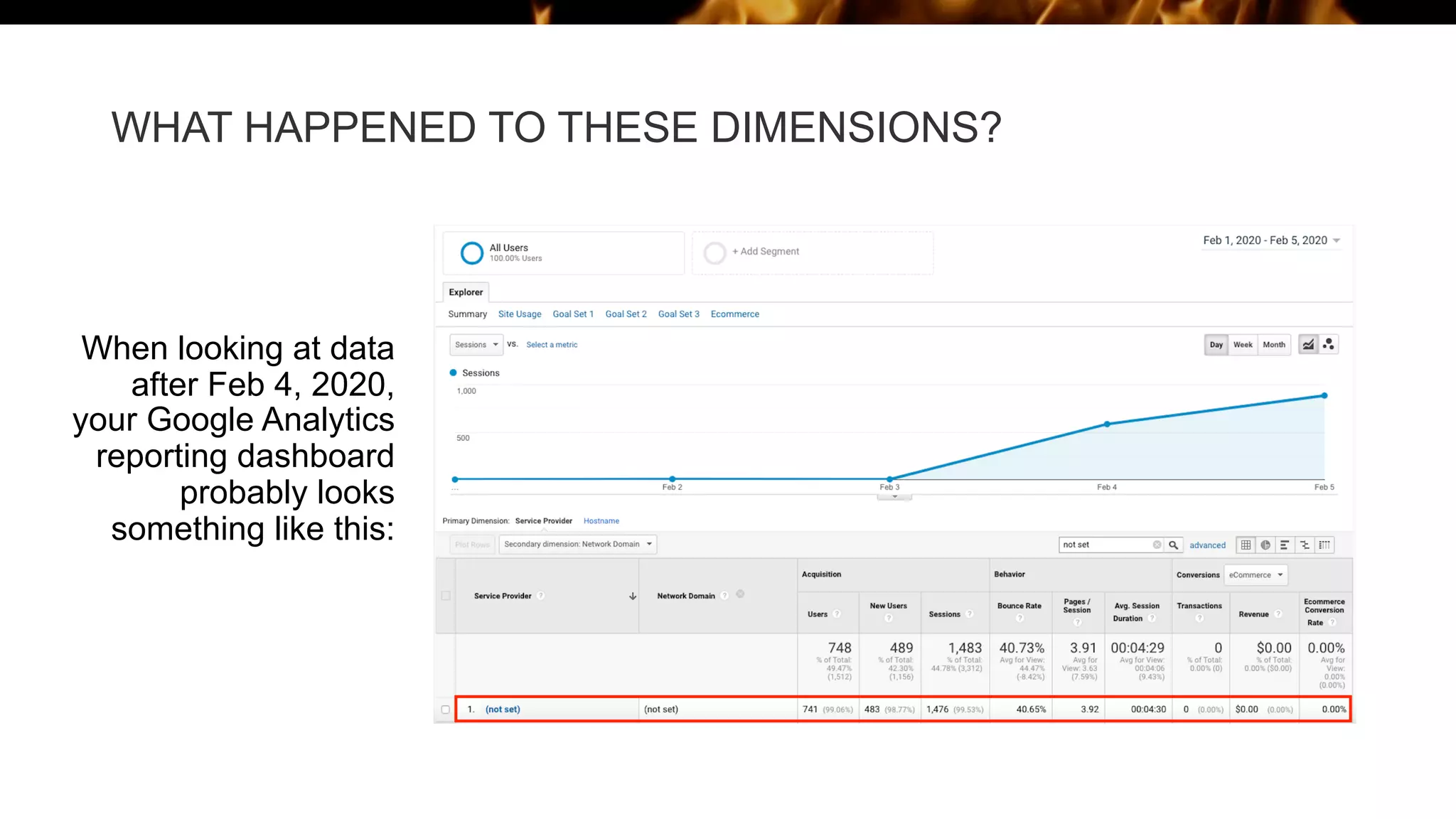This screenshot has width=1456, height=819.
Task: Click the 00:04:29 average session duration total
Action: (1137, 648)
